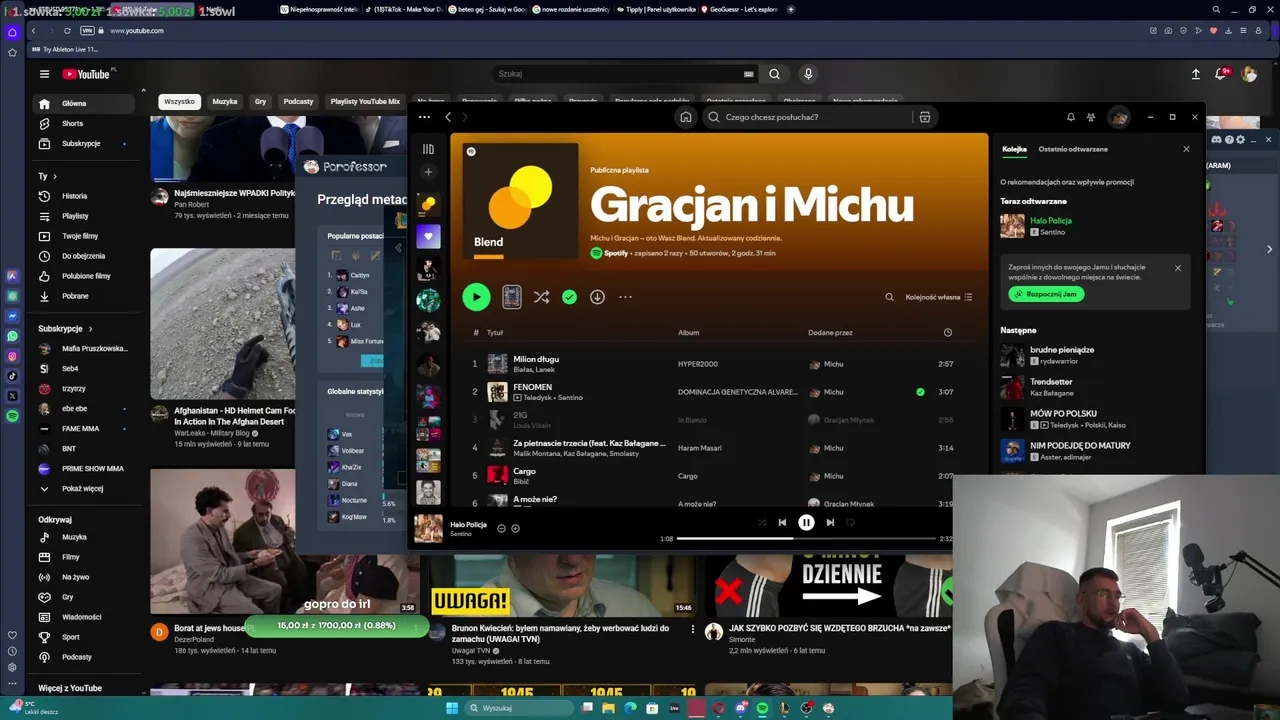Create a new playlist with the plus icon
This screenshot has height=720, width=1280.
click(428, 172)
